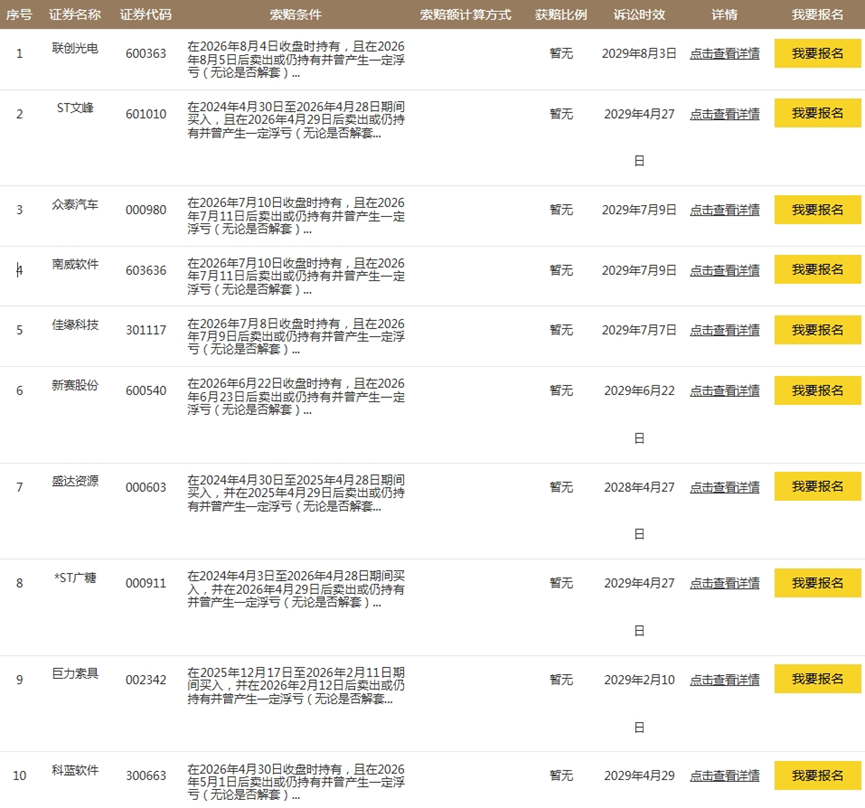Open 点击查看详情 link for ST文峰
The width and height of the screenshot is (865, 808).
click(x=724, y=114)
